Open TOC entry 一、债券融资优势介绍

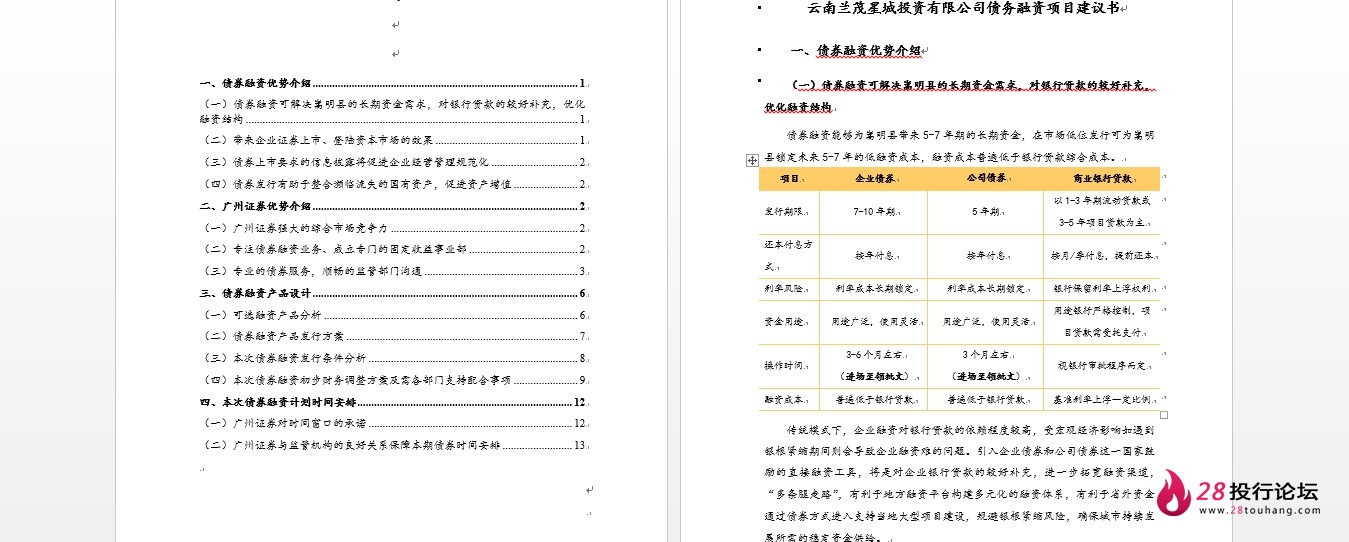point(393,83)
